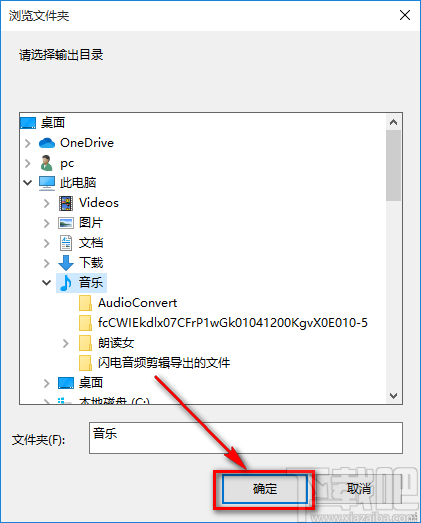Image resolution: width=421 pixels, height=523 pixels.
Task: Expand the 朗读女 folder node
Action: click(66, 343)
